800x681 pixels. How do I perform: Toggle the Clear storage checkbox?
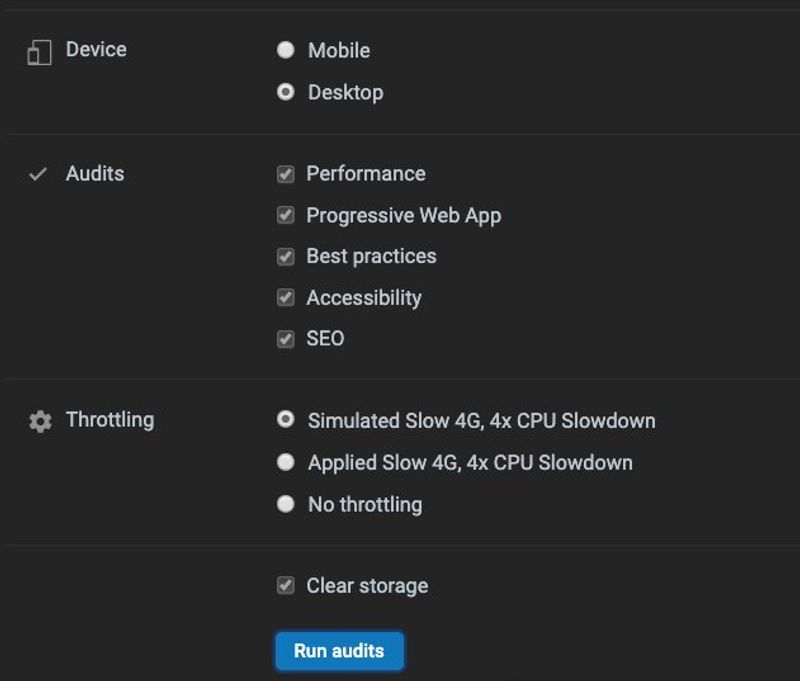point(286,586)
